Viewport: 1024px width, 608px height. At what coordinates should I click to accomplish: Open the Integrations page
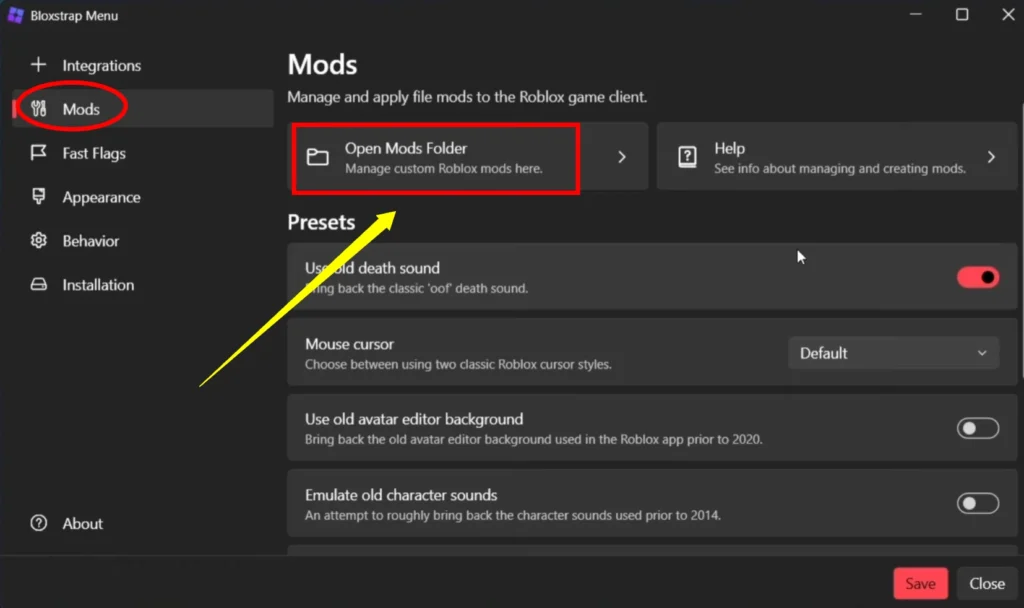[142, 65]
